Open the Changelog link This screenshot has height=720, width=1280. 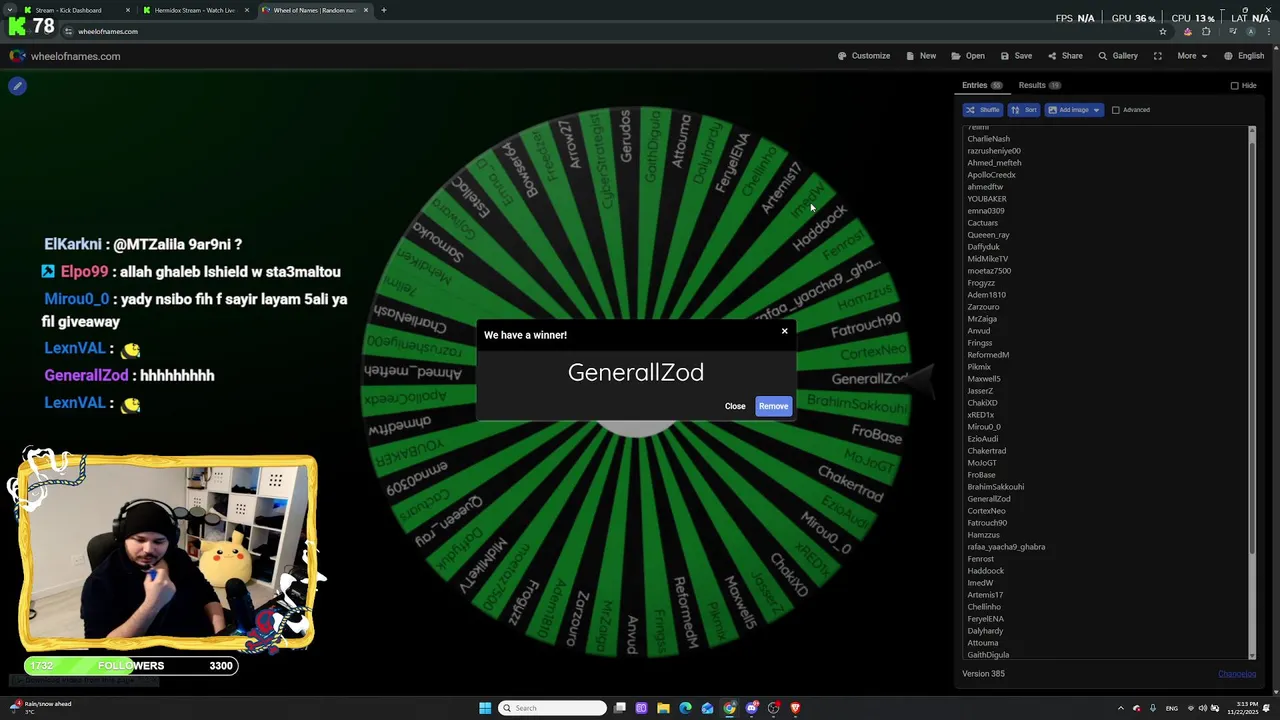point(1237,674)
